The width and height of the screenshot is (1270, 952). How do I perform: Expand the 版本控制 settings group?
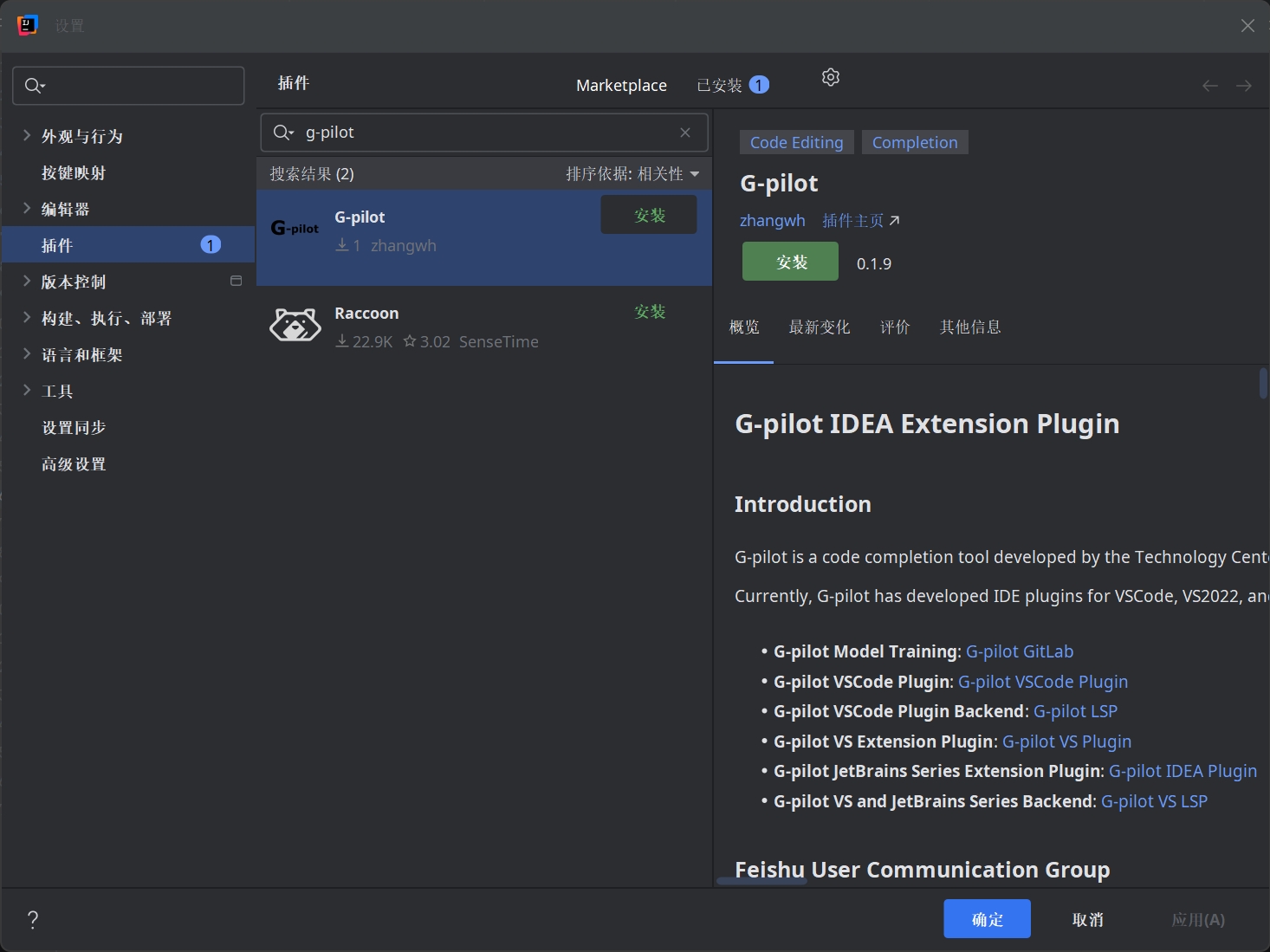coord(27,281)
